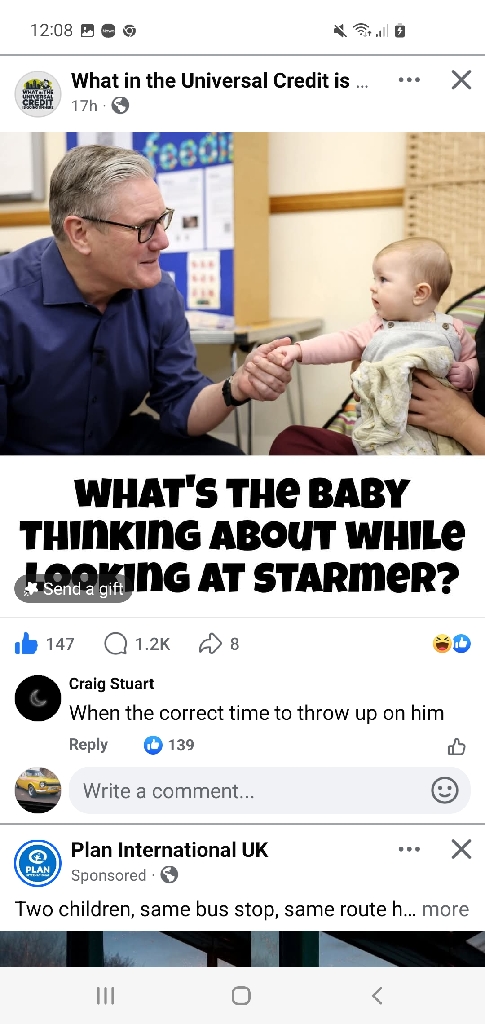Open the three-dot menu on Universal Credit post

(409, 80)
